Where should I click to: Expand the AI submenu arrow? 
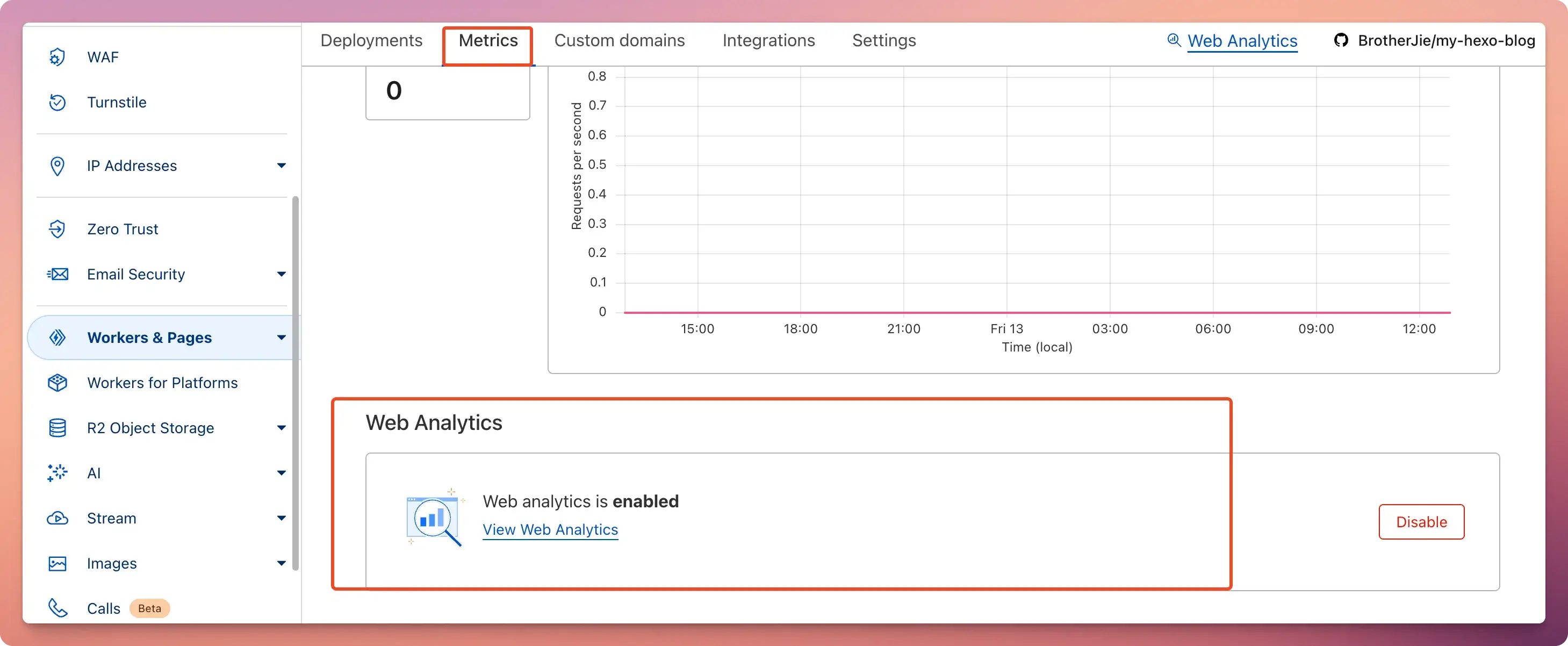281,472
